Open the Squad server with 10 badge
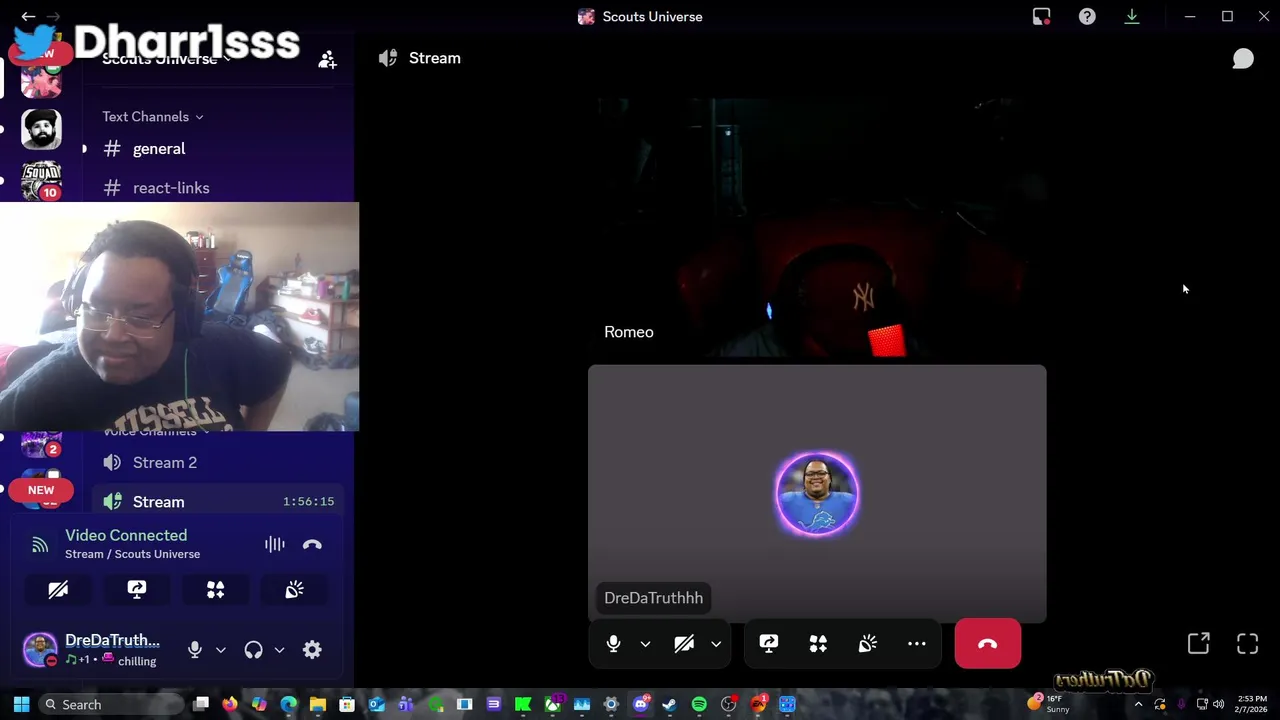Viewport: 1280px width, 720px height. coord(41,180)
